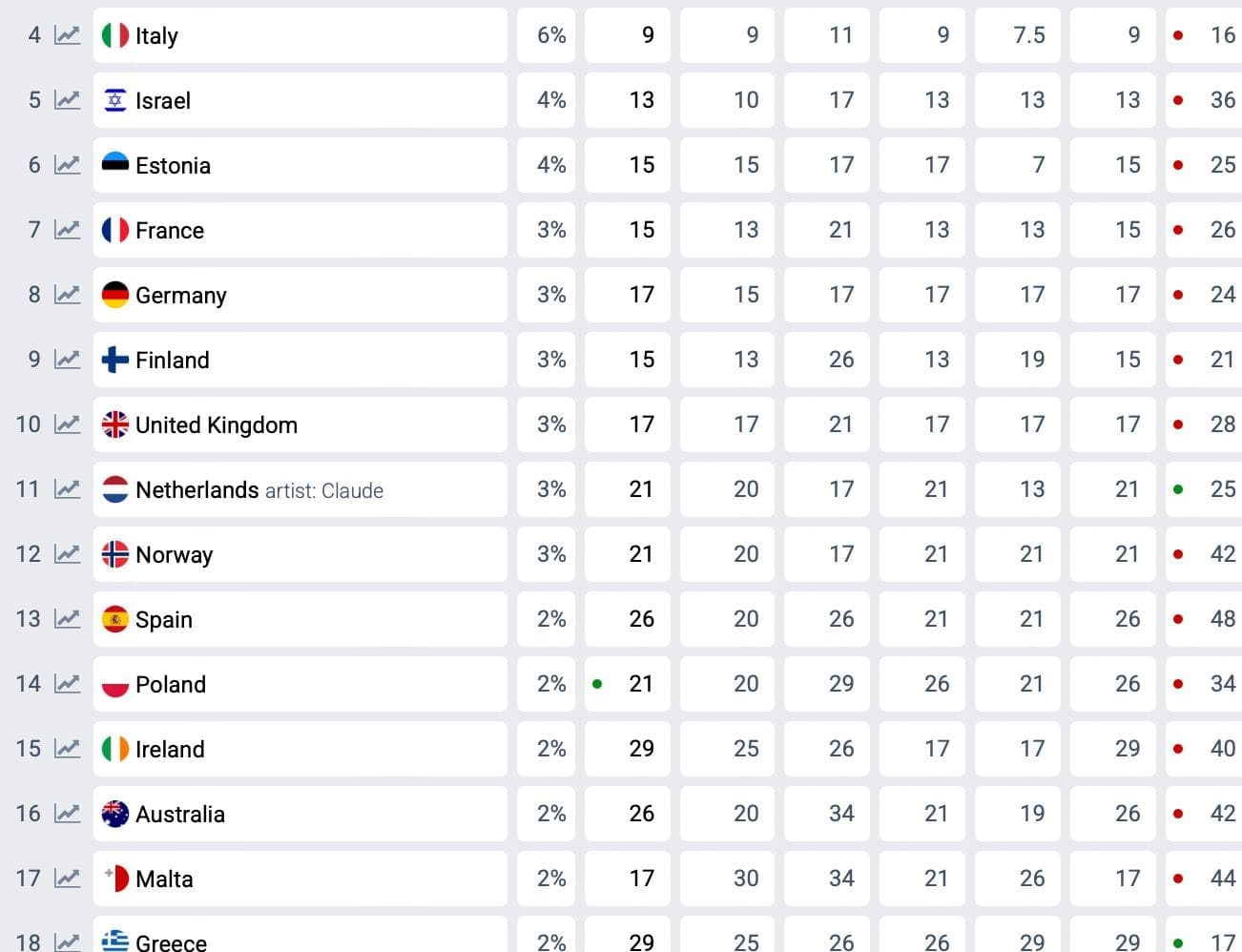Image resolution: width=1242 pixels, height=952 pixels.
Task: Open the trend graph for Spain
Action: (x=67, y=619)
